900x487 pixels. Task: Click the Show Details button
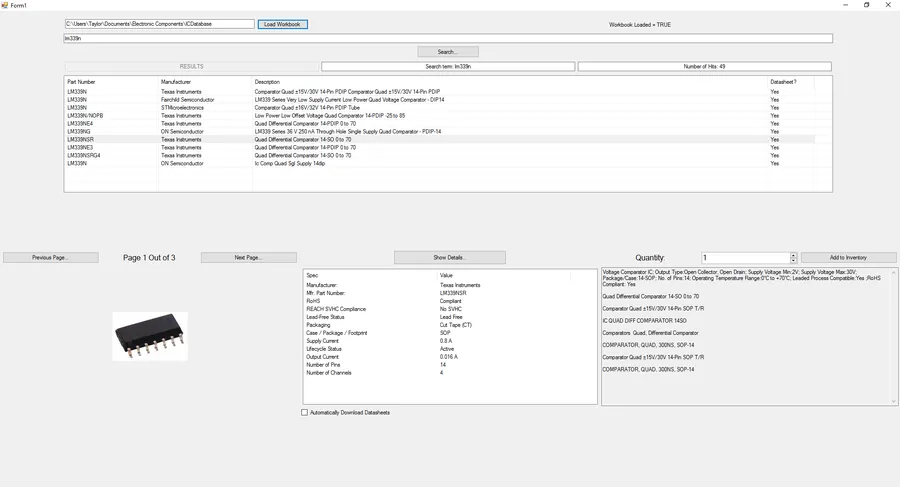tap(449, 257)
